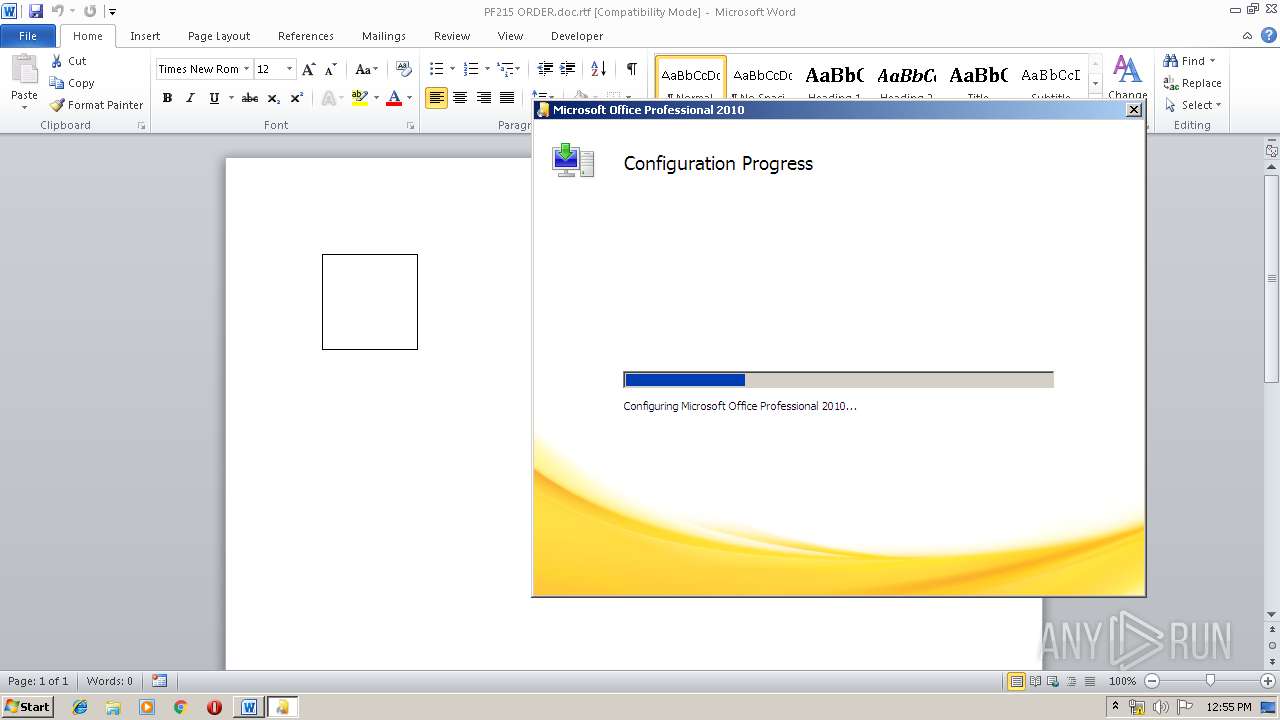Clear formatting with eraser icon
The height and width of the screenshot is (720, 1280).
404,69
